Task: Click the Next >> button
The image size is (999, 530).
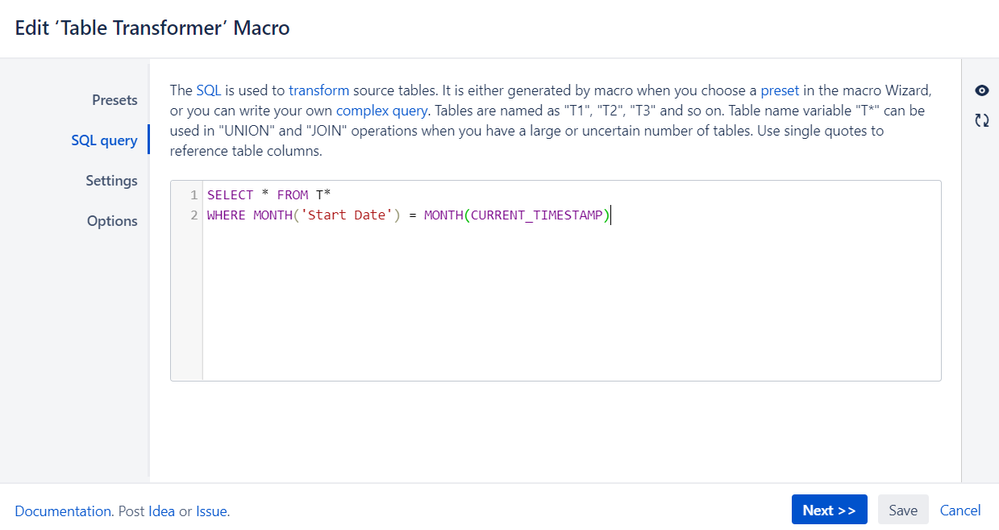Action: click(x=829, y=510)
